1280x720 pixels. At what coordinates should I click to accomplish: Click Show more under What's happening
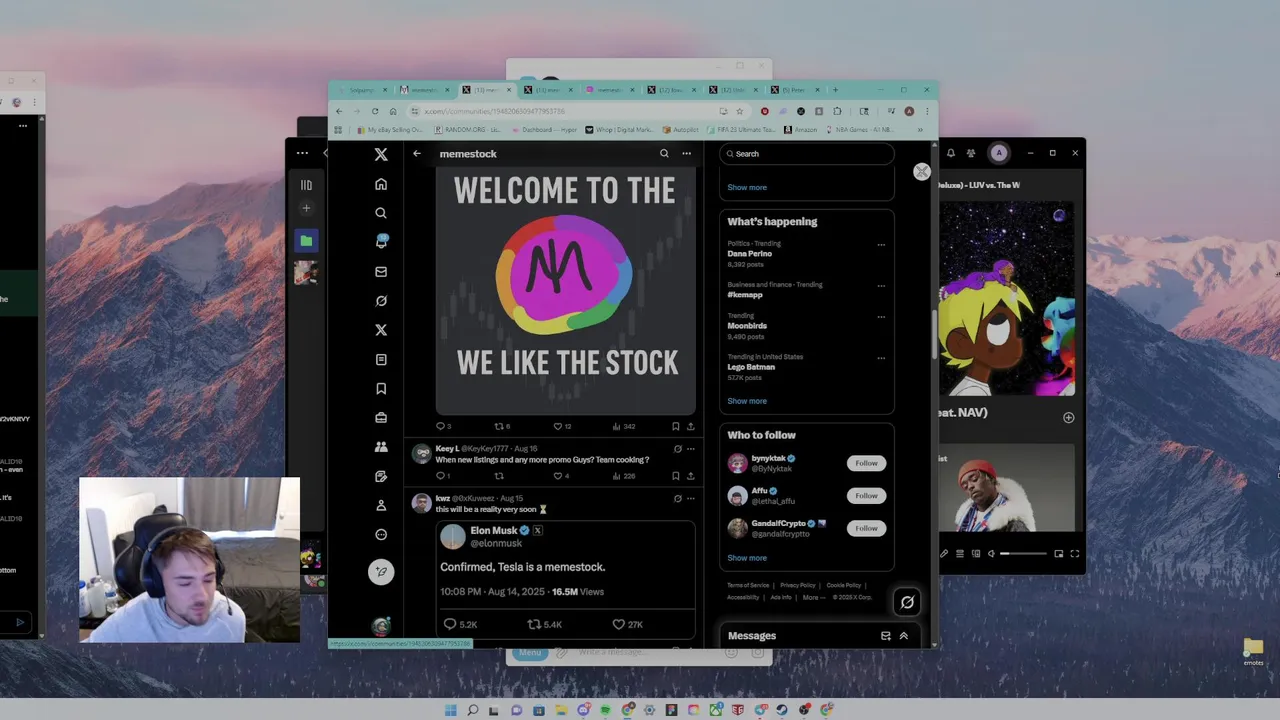click(747, 401)
